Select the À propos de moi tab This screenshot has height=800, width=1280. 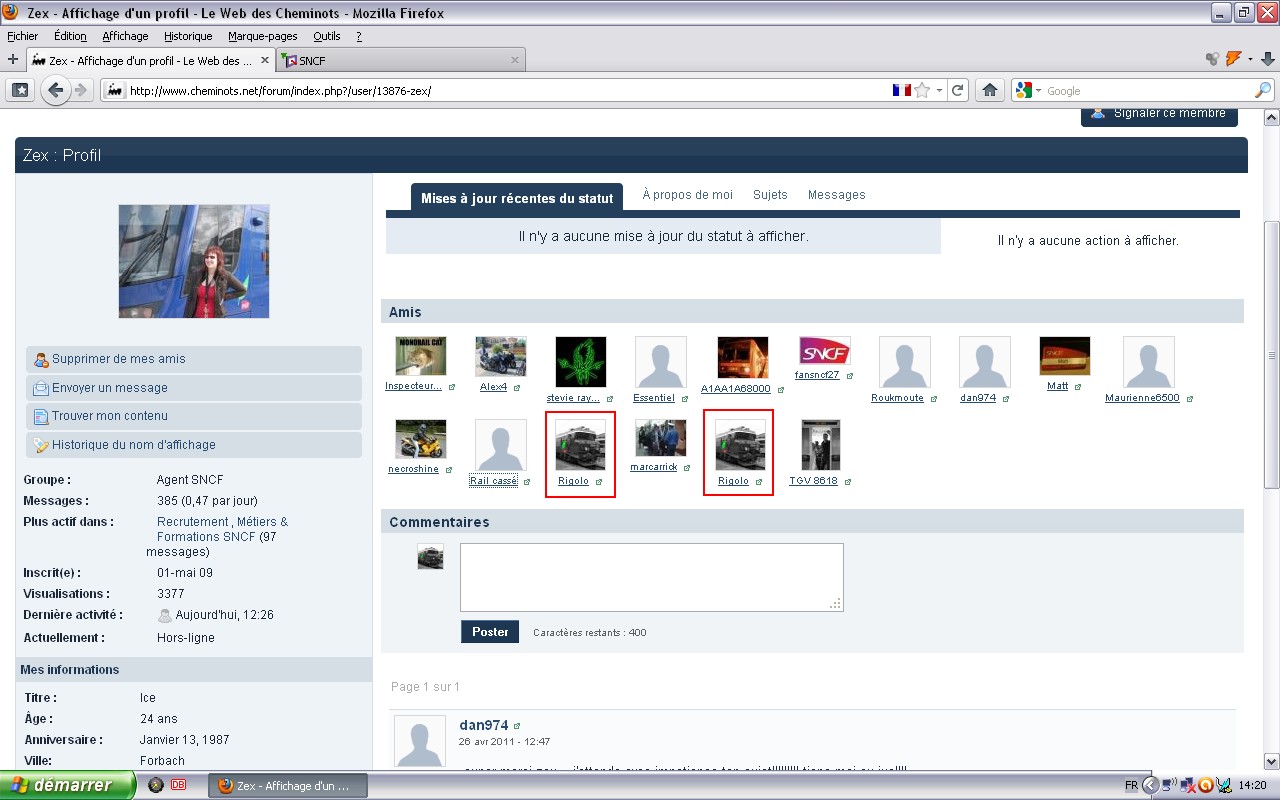(687, 195)
